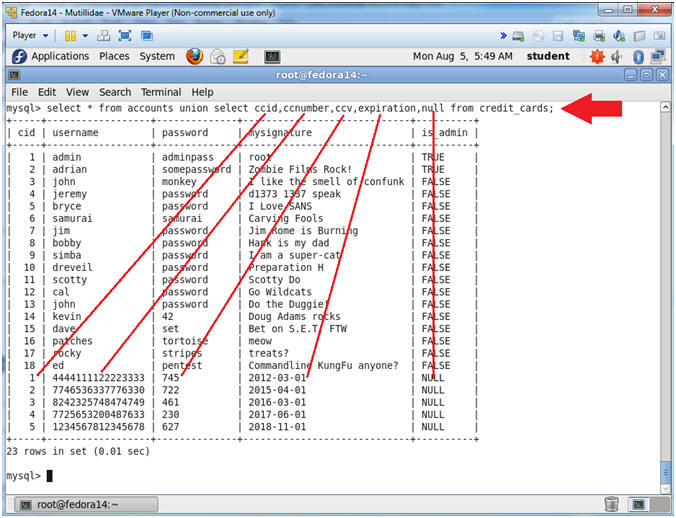Open the volume control speaker icon
This screenshot has width=676, height=518.
tap(617, 56)
